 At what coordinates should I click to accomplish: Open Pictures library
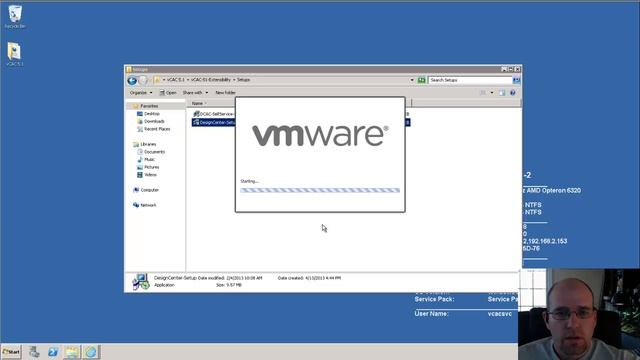tap(151, 167)
